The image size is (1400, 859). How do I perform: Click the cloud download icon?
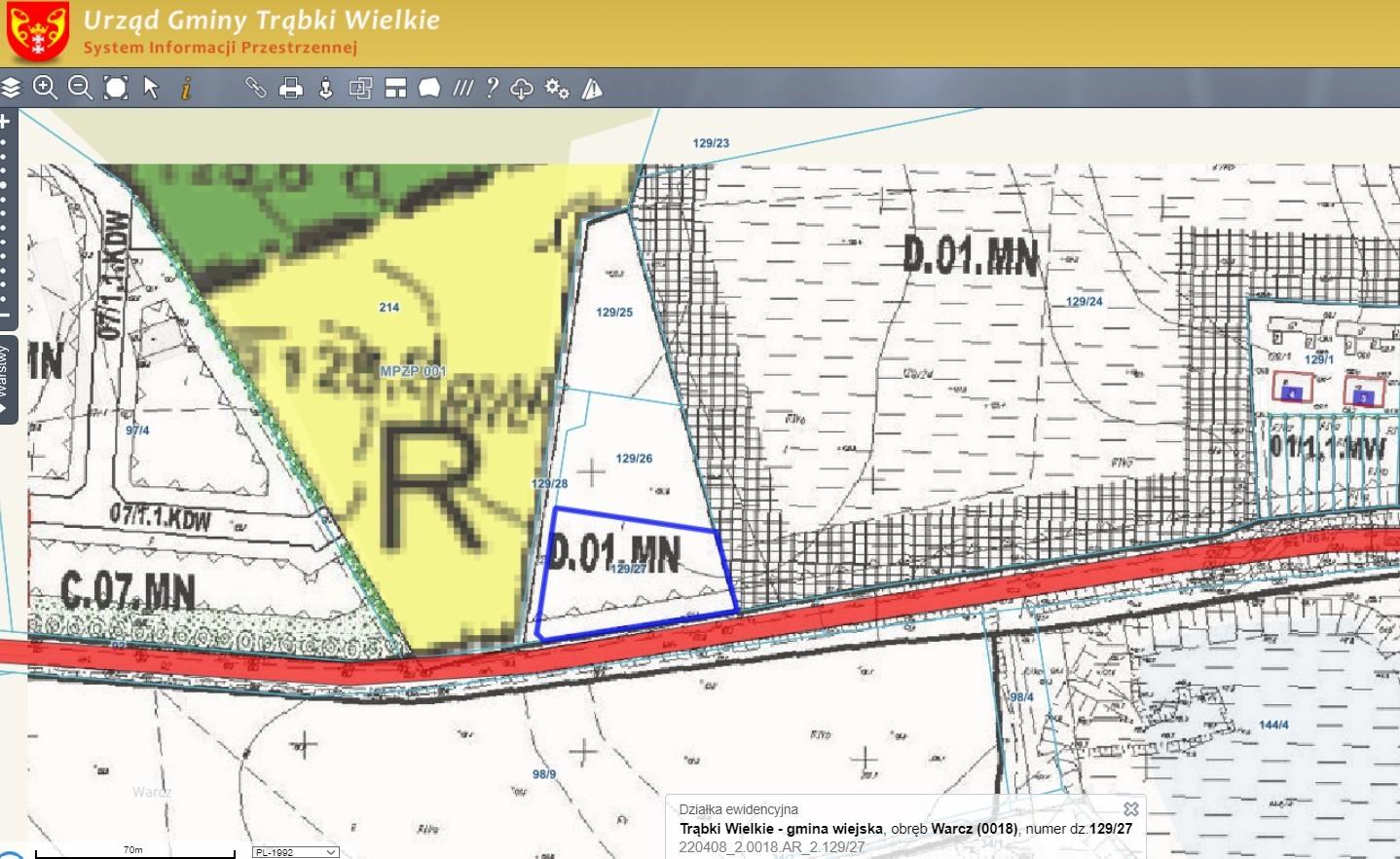522,89
